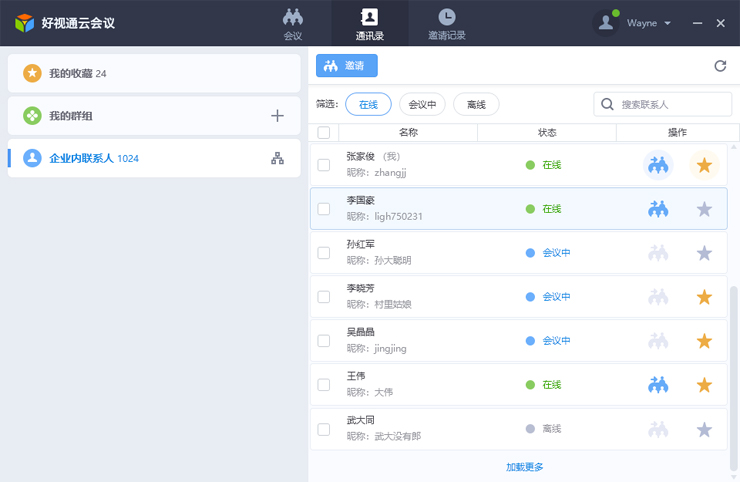Screen dimensions: 740x482
Task: Tick the checkbox for 李晓芳
Action: (x=324, y=297)
